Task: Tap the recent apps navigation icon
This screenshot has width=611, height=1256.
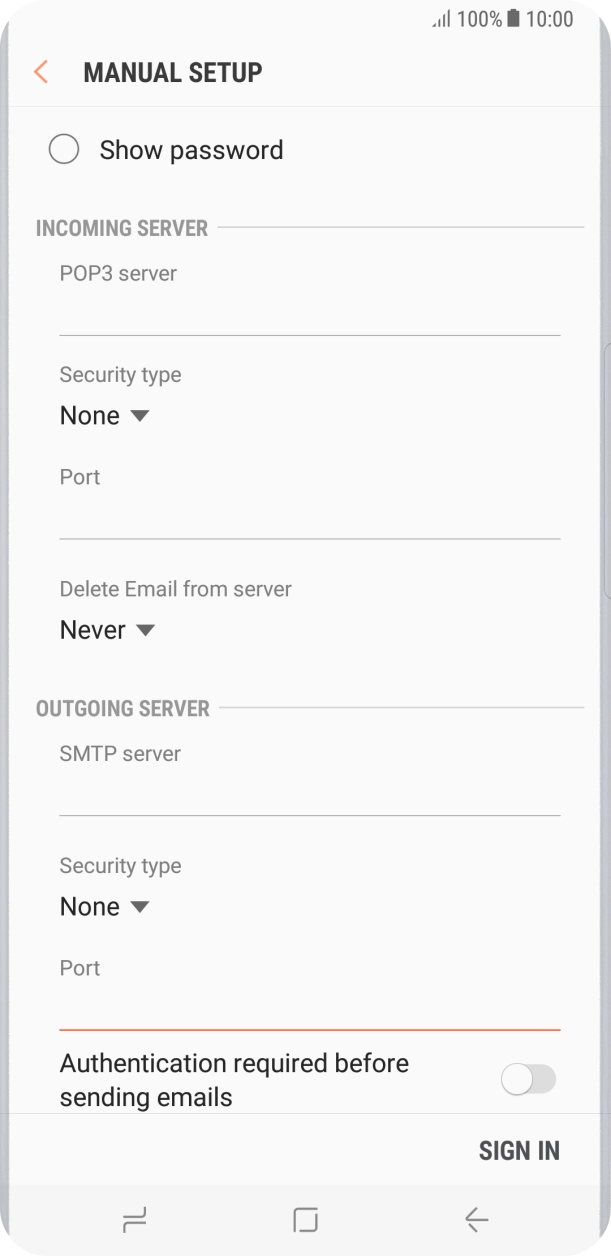Action: point(133,1219)
